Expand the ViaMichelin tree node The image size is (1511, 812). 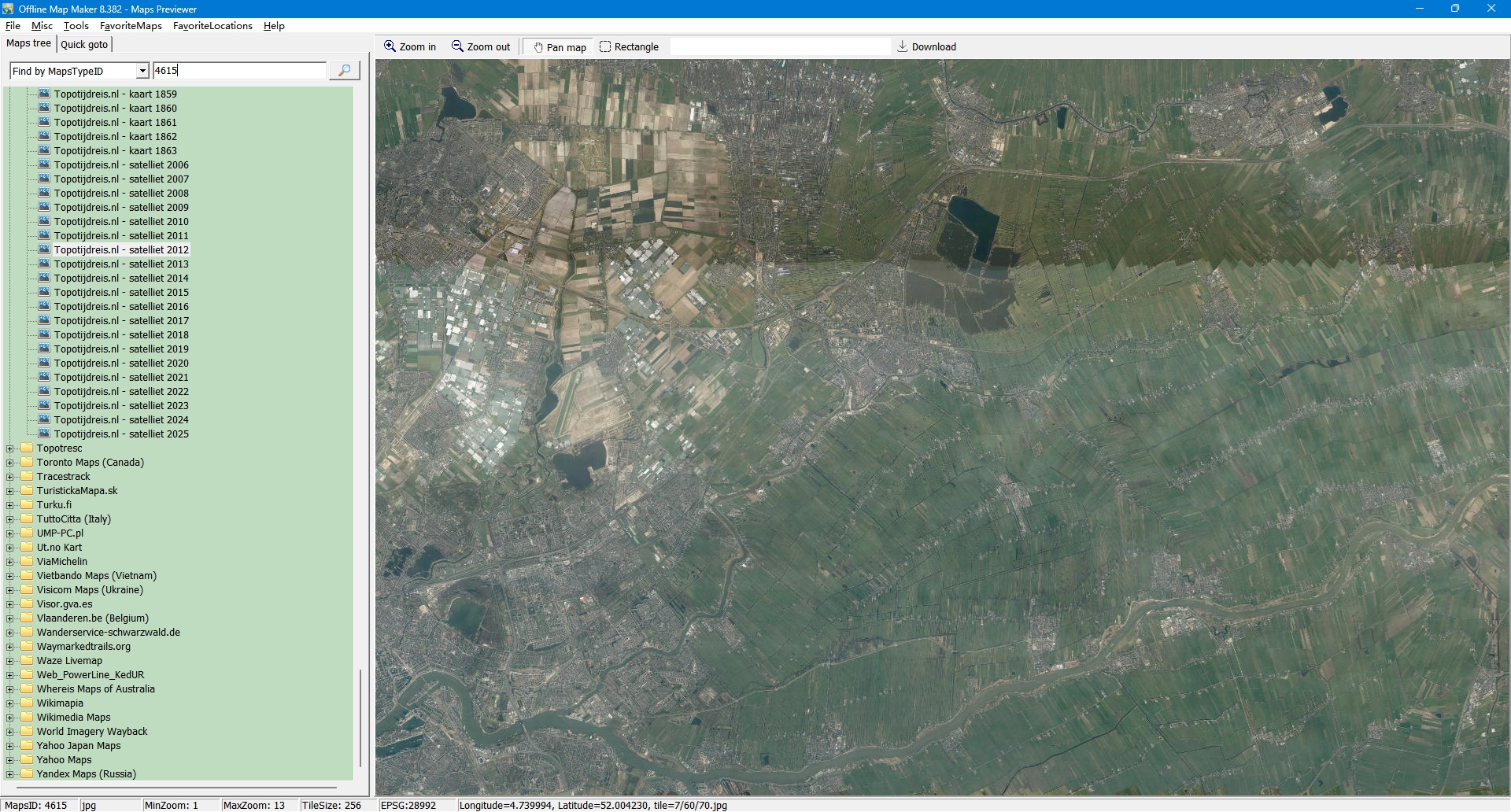pos(10,562)
